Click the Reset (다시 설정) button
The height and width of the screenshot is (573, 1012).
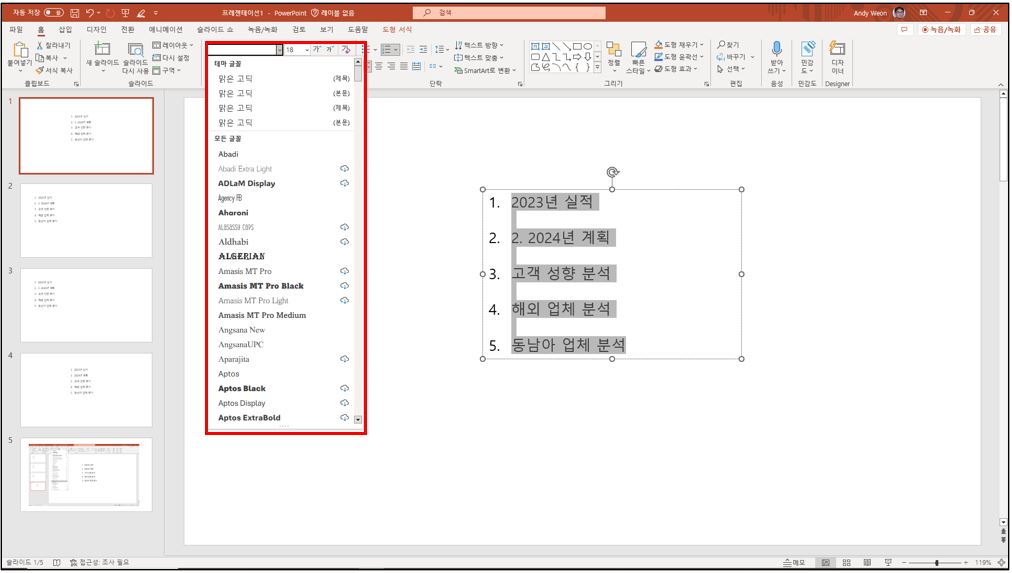[170, 58]
